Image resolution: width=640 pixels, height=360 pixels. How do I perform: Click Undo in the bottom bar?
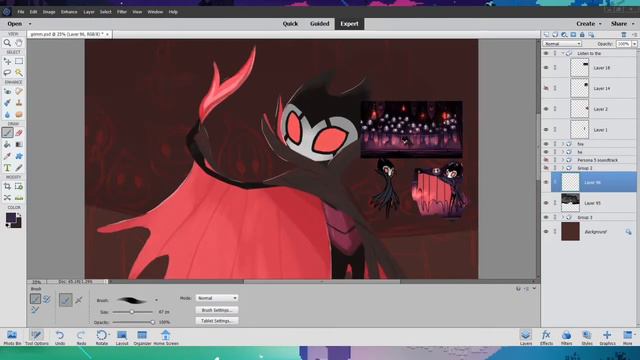(x=60, y=338)
